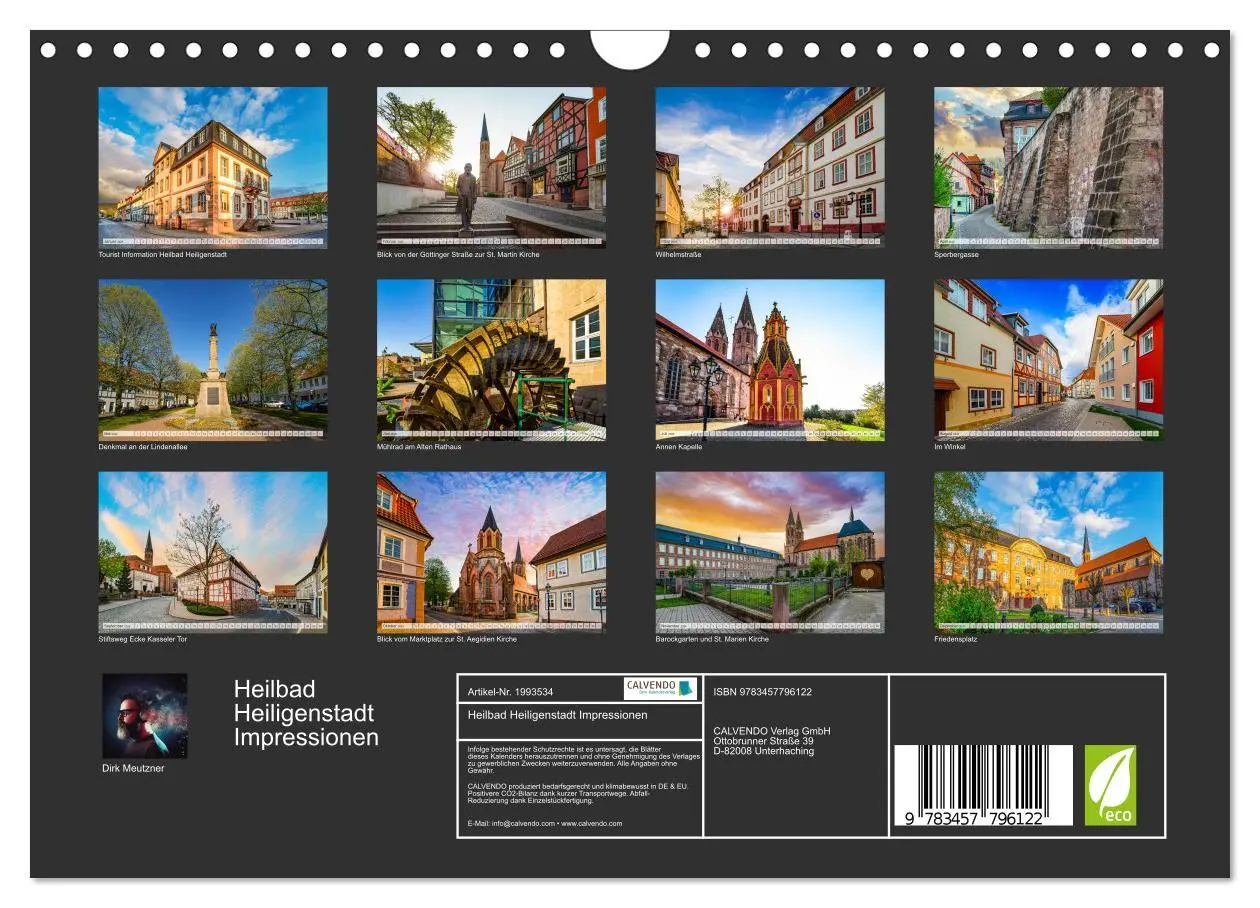Image resolution: width=1260 pixels, height=908 pixels.
Task: Click the name 'Dirk Meutzner'
Action: point(133,768)
